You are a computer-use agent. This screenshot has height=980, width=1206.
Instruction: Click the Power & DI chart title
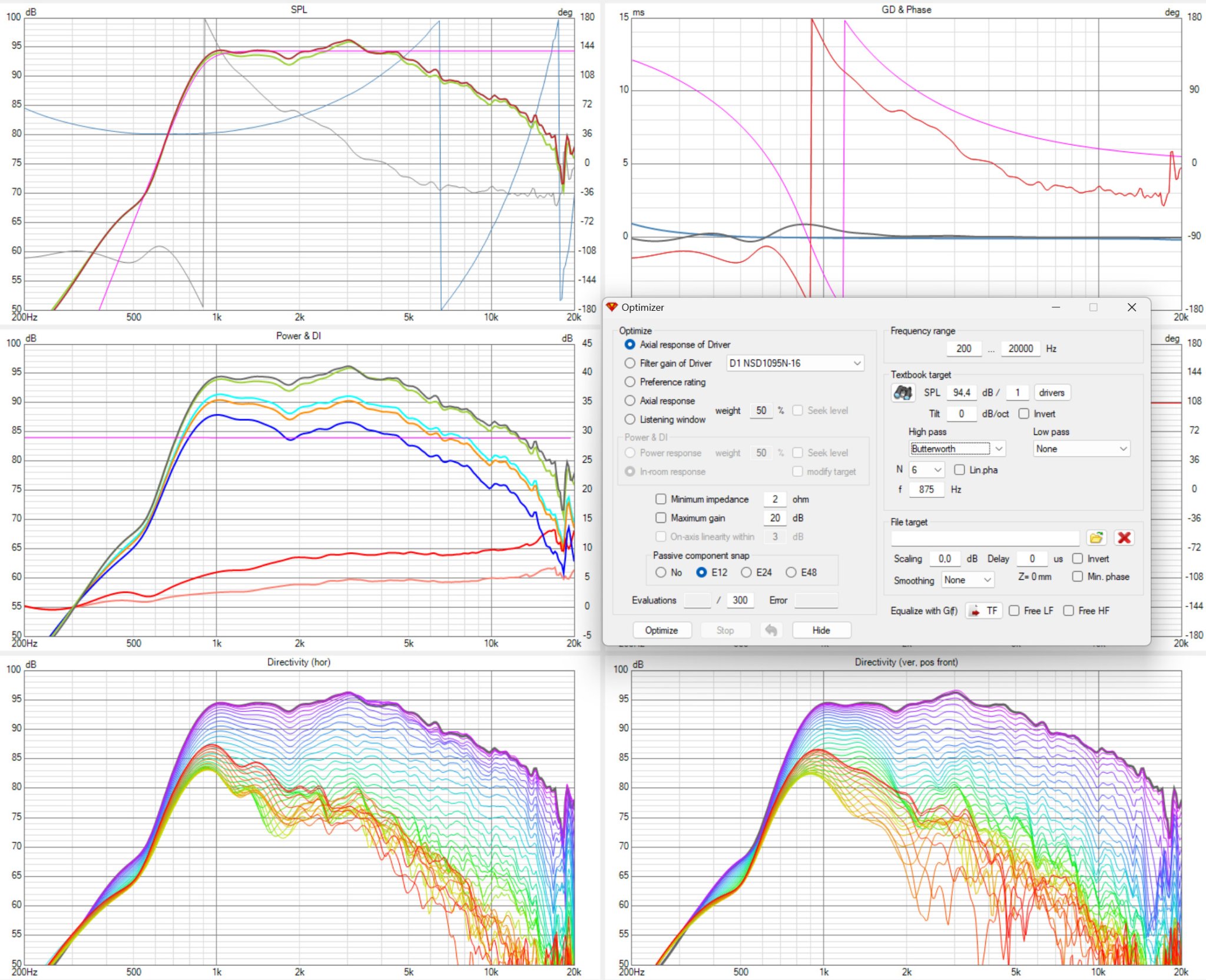tap(299, 335)
